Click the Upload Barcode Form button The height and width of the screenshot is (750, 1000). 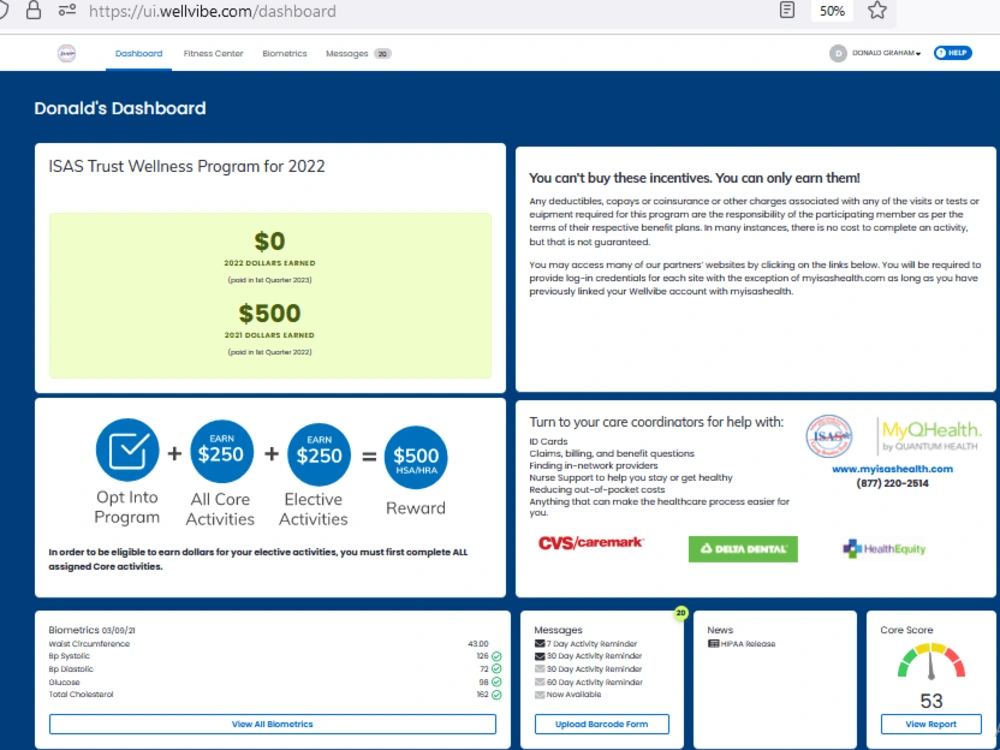point(601,724)
